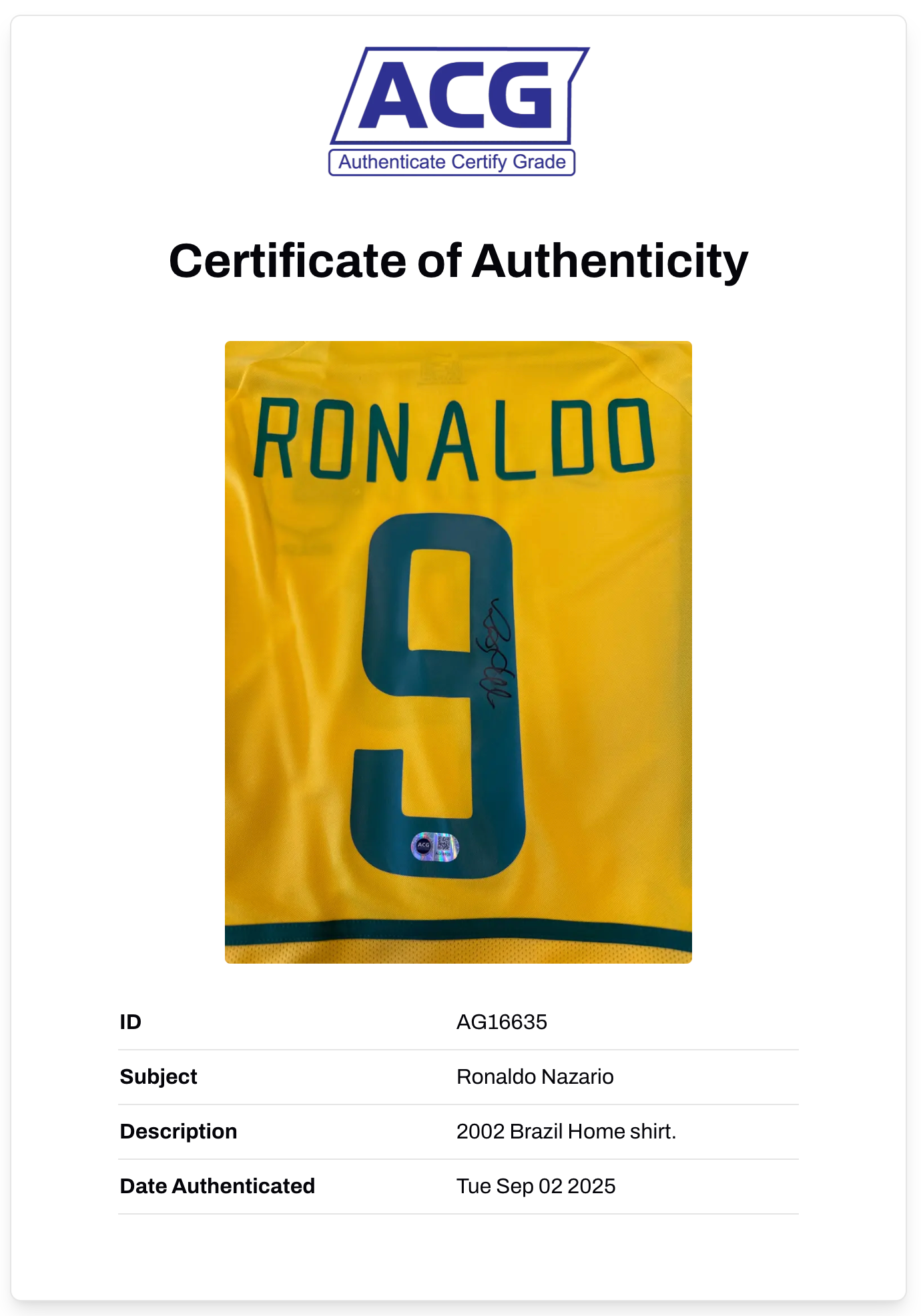Click the Date Authenticated label
The image size is (921, 1316).
pyautogui.click(x=217, y=1186)
